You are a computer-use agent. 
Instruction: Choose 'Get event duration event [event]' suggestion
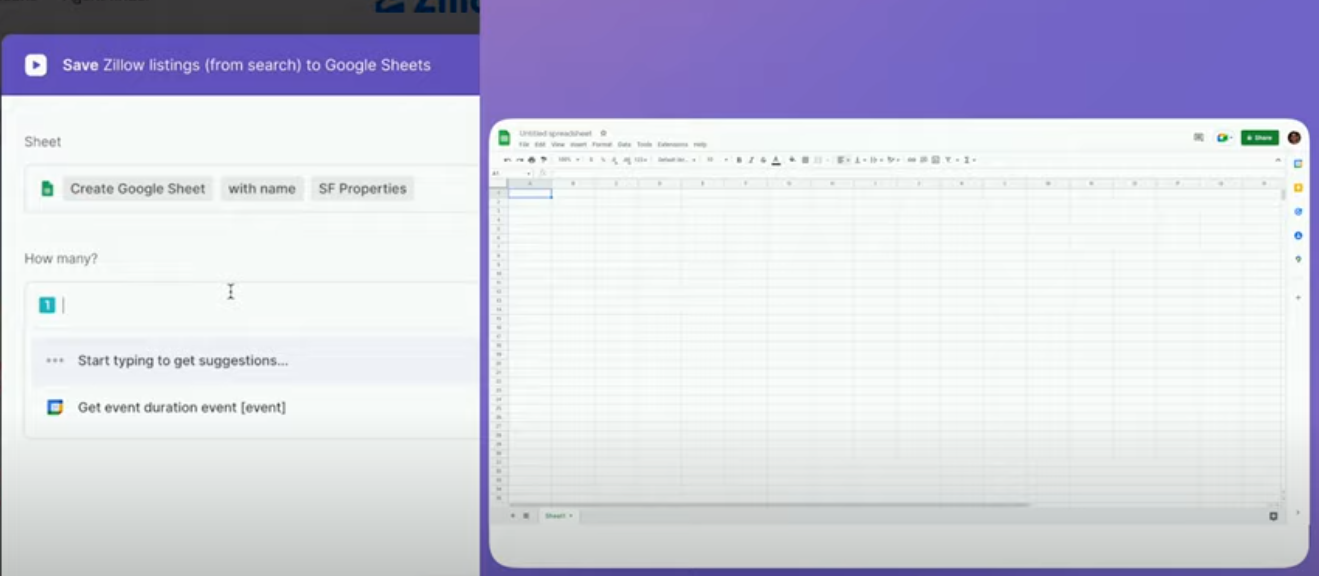[255, 407]
